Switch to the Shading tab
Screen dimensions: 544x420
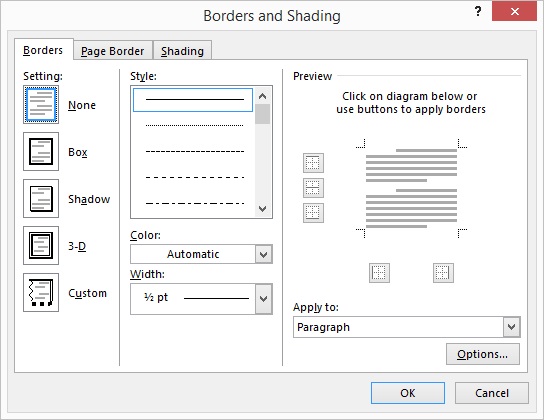(x=182, y=51)
